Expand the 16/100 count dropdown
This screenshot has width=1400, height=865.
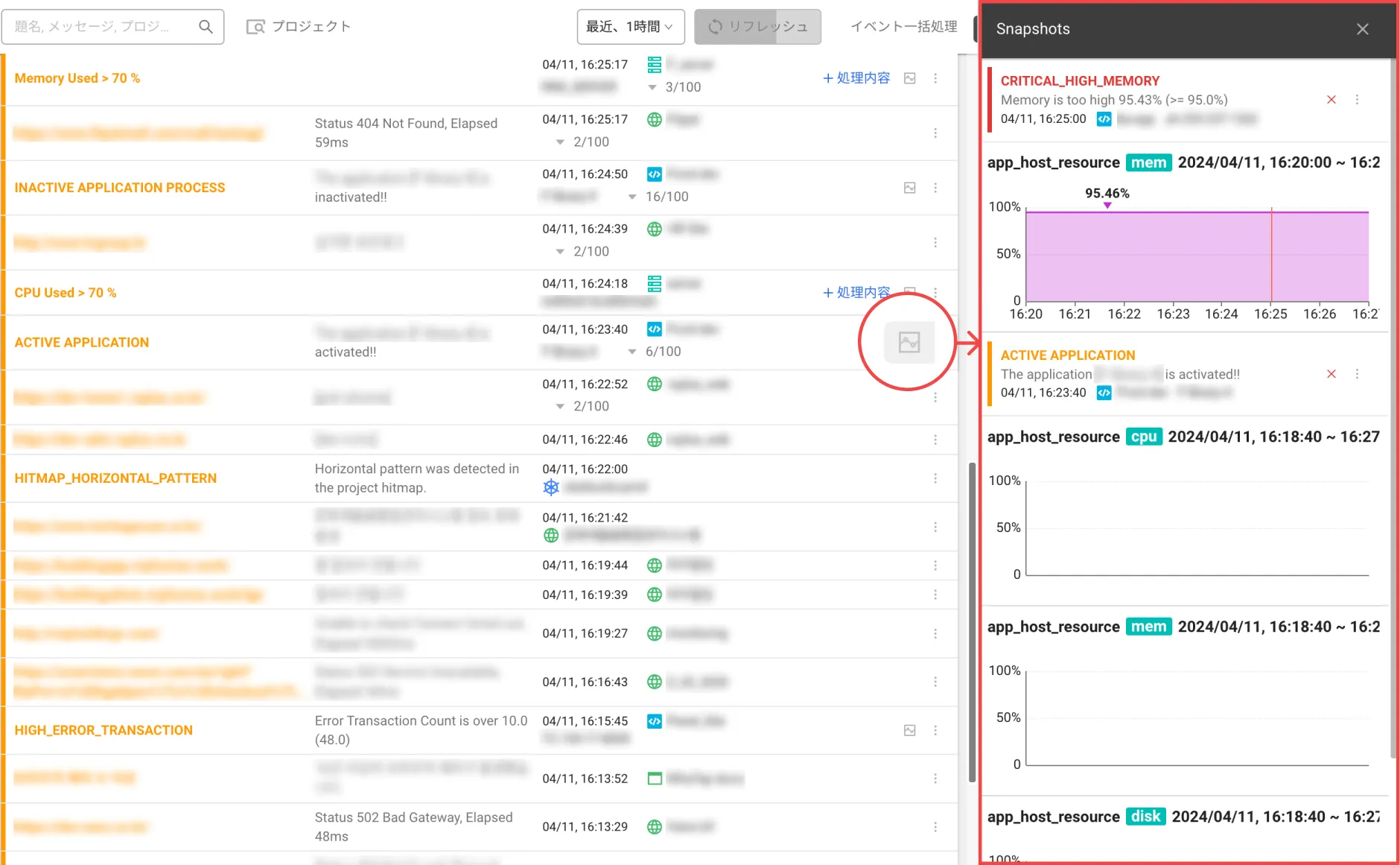[632, 197]
